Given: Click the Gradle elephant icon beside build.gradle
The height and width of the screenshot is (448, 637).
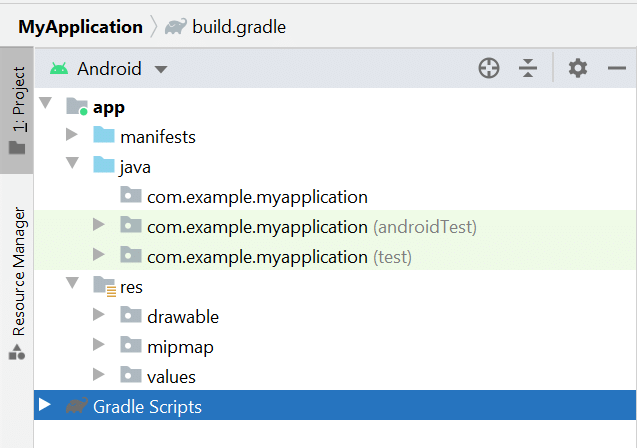Looking at the screenshot, I should (176, 26).
